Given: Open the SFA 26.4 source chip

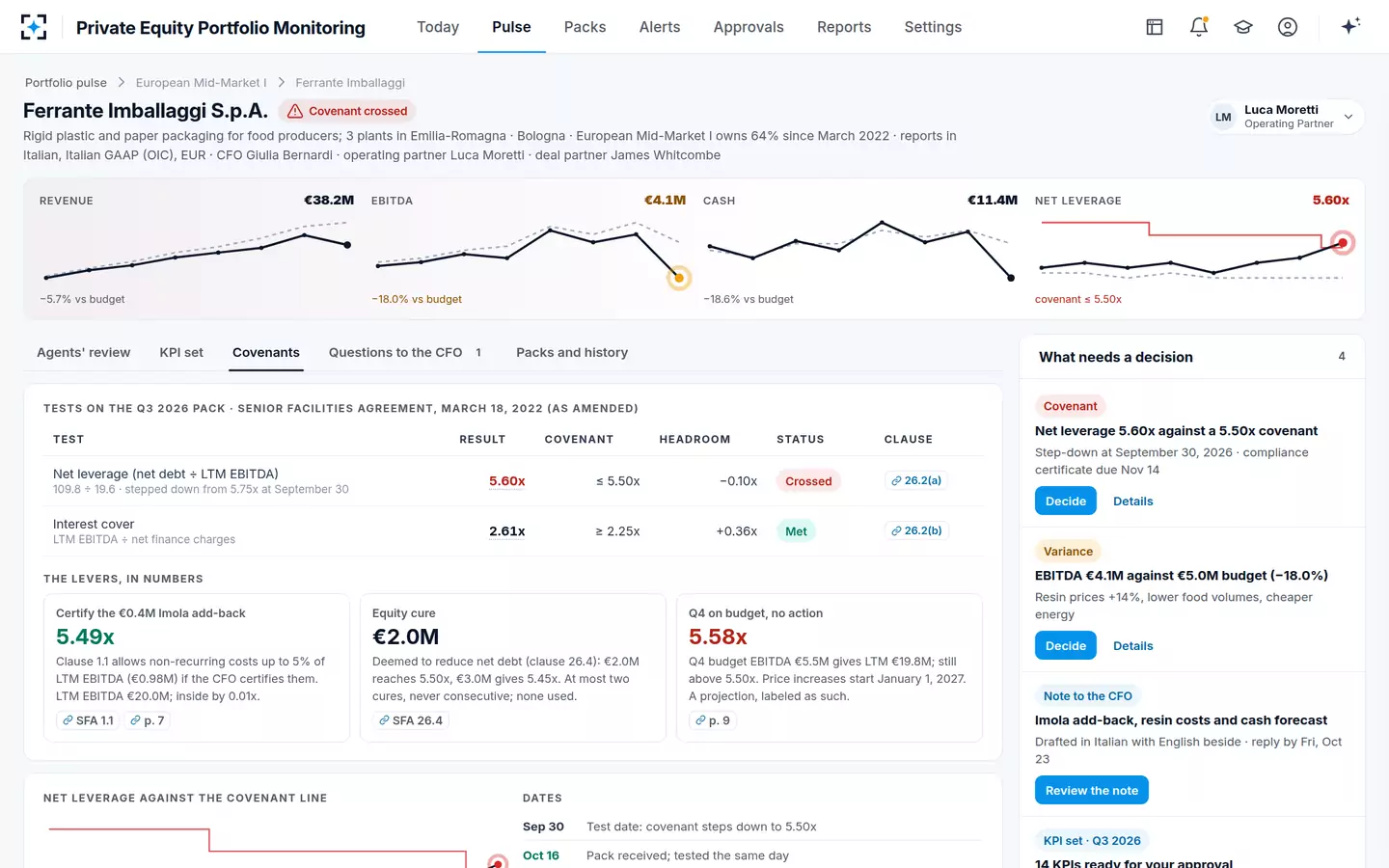Looking at the screenshot, I should [411, 720].
